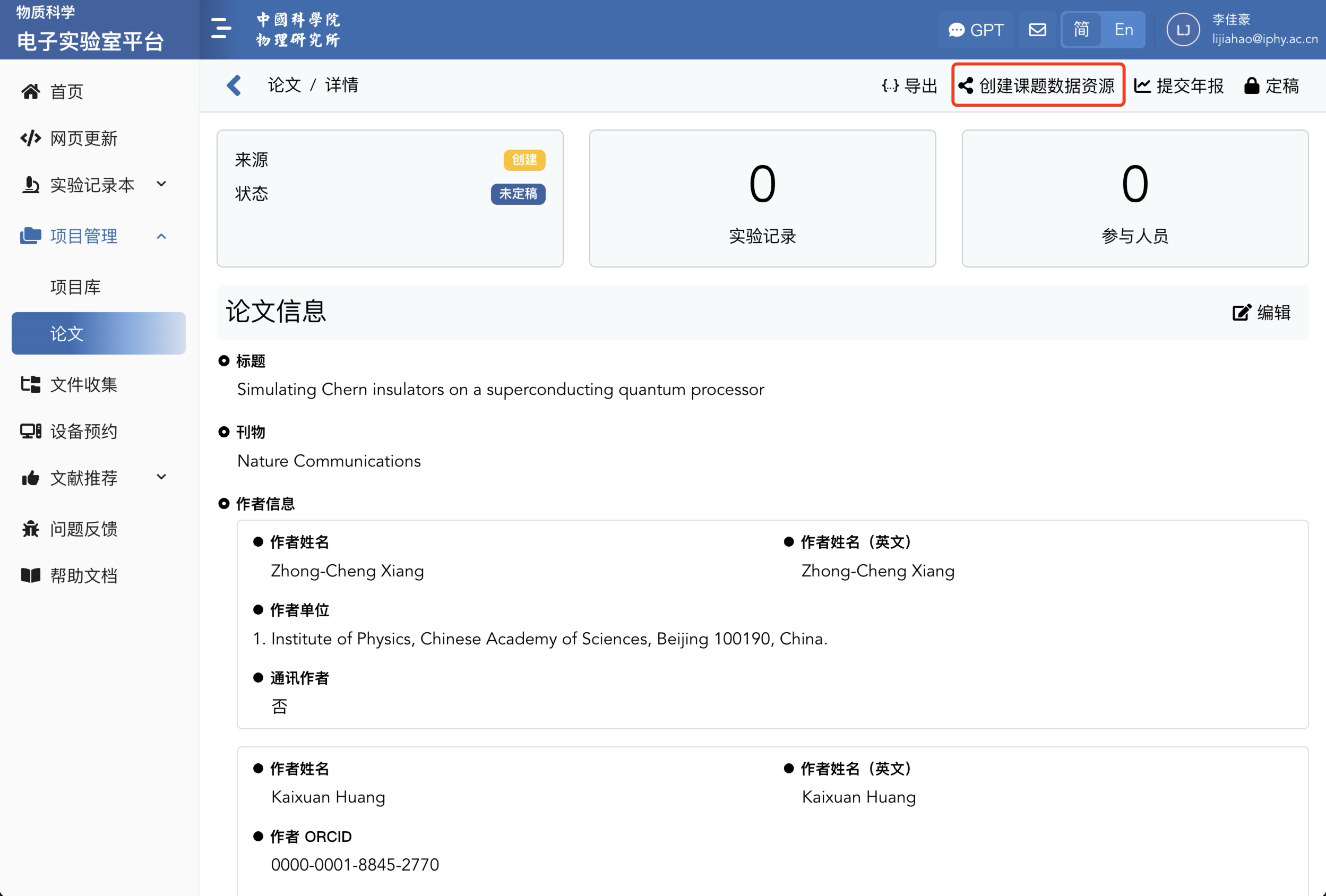This screenshot has width=1326, height=896.
Task: Click the folder icon beside 项目管理
Action: [31, 236]
